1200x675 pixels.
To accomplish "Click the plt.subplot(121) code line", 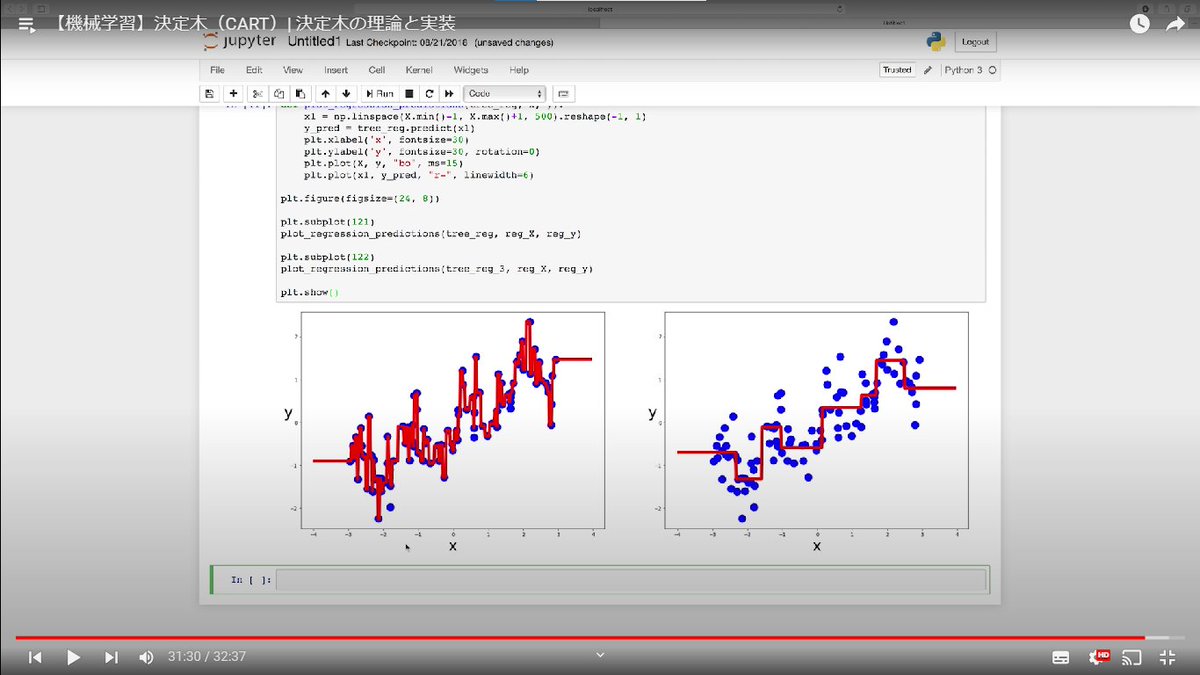I will [x=327, y=221].
